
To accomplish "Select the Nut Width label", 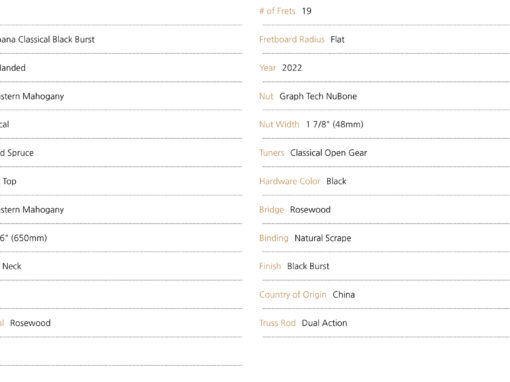I will pyautogui.click(x=279, y=125).
